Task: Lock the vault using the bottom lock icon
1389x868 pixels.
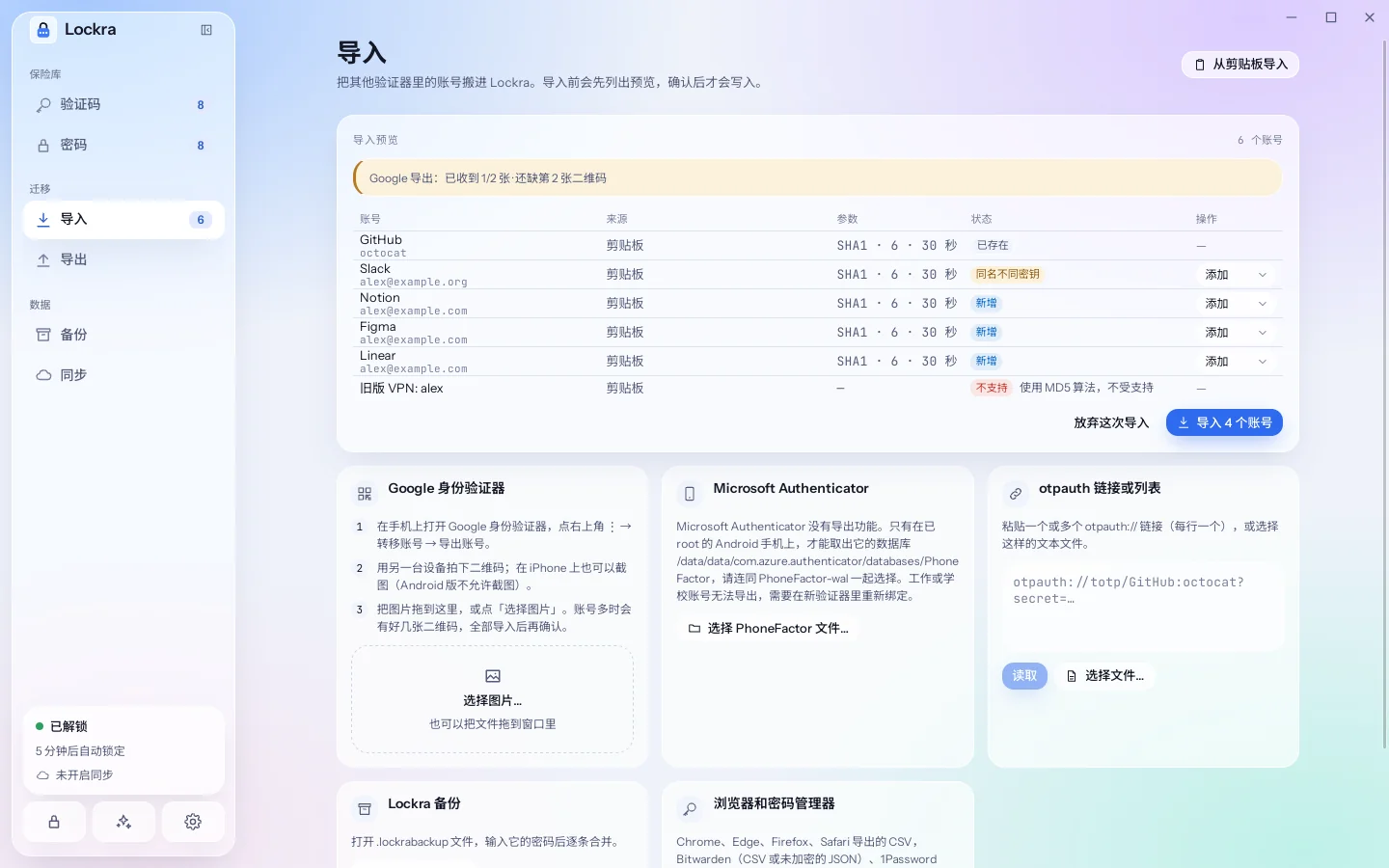Action: [54, 822]
